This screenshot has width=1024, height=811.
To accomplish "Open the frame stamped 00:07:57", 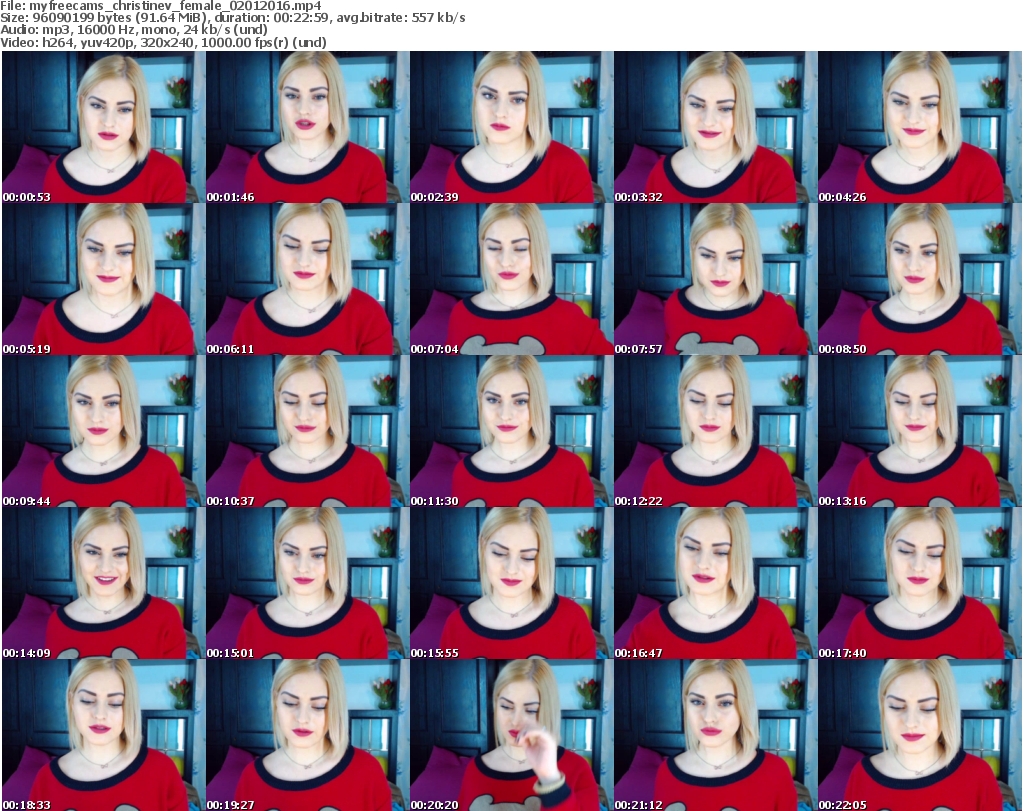I will coord(715,279).
